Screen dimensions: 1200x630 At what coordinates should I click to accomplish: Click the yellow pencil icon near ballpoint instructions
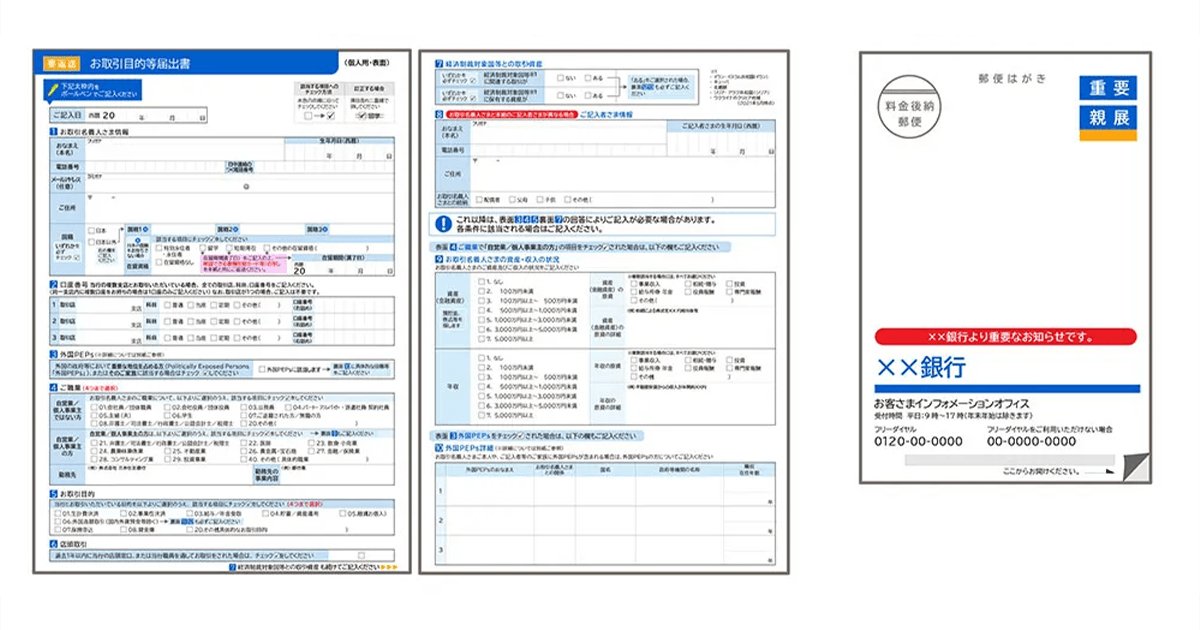click(x=52, y=90)
